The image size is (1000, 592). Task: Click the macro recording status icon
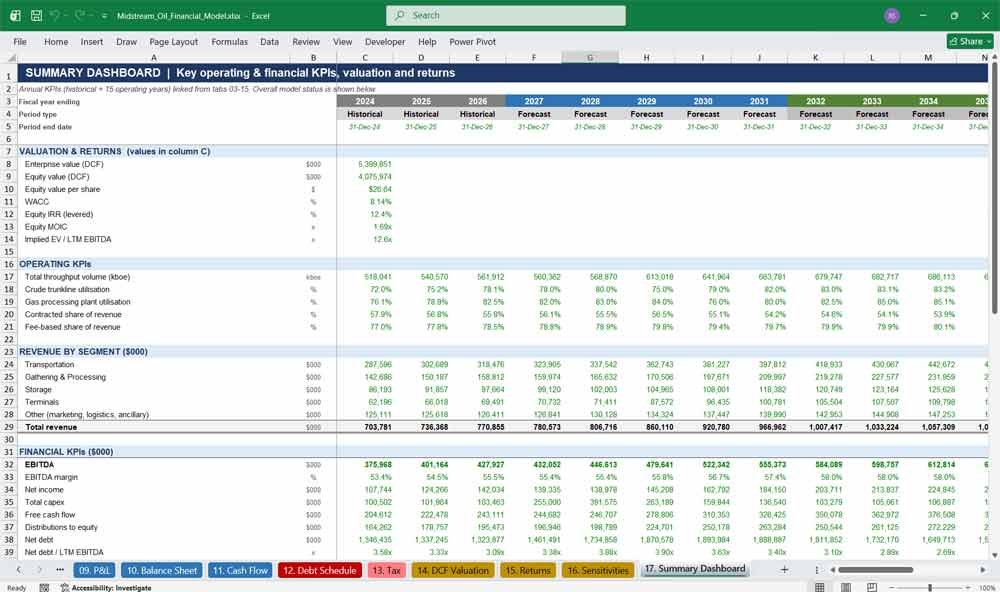coord(44,588)
